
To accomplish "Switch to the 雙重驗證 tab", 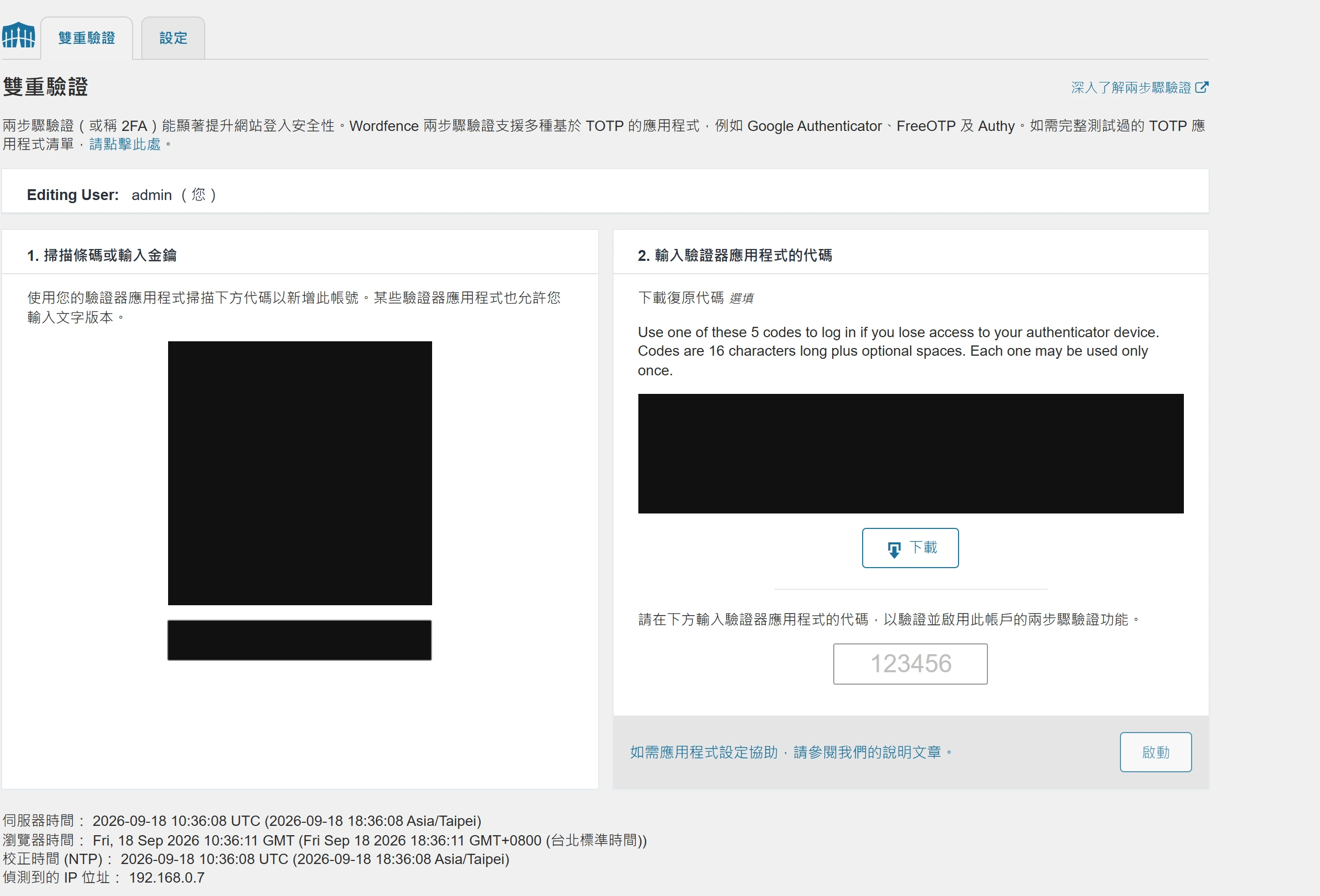I will (86, 38).
